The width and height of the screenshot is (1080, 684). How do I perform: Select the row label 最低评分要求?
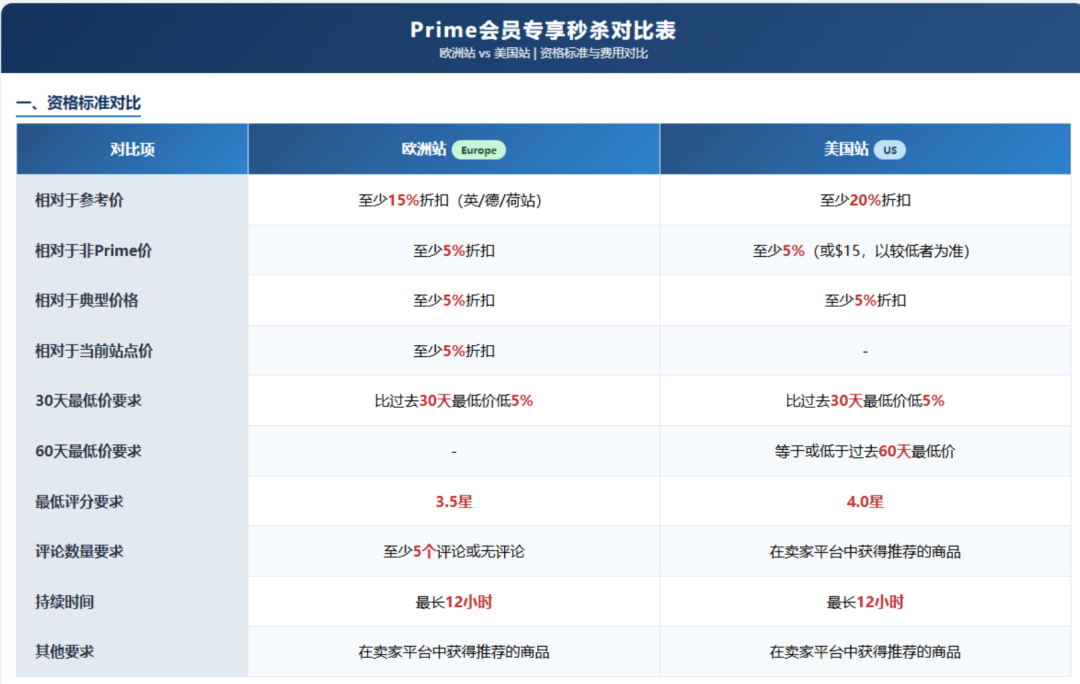79,501
